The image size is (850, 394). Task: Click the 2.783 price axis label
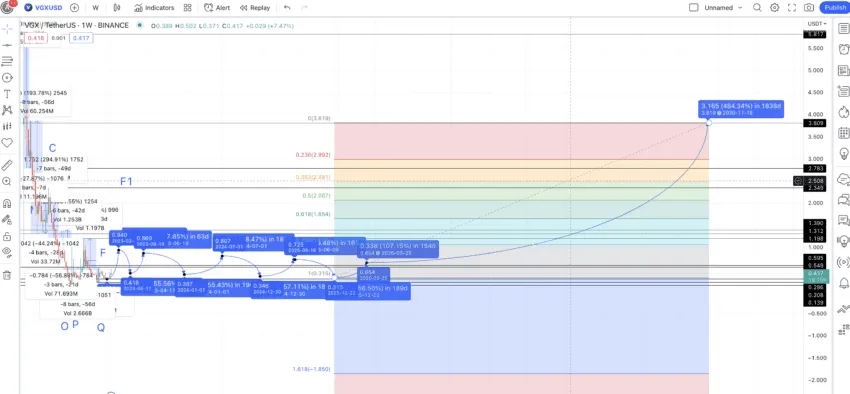(x=815, y=169)
